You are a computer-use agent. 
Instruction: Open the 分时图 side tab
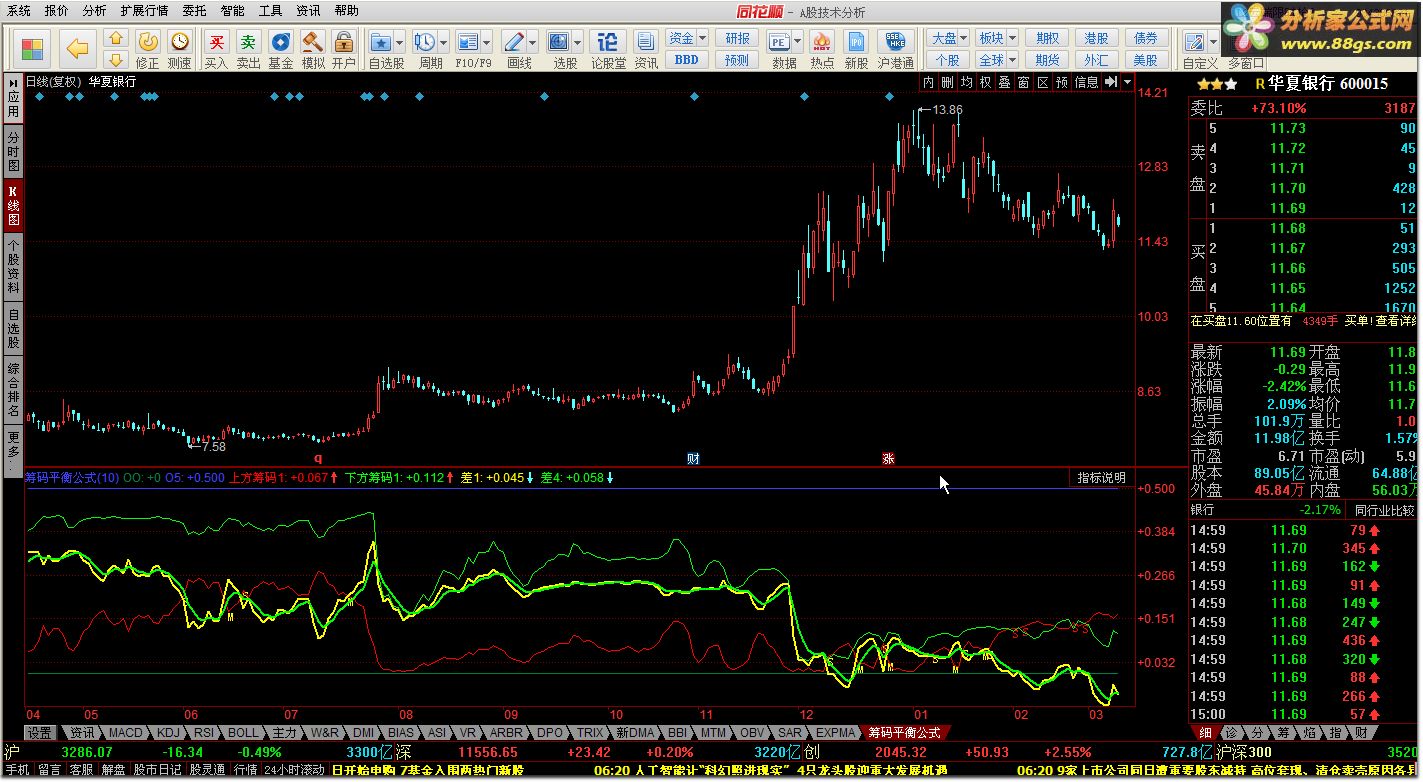(13, 150)
